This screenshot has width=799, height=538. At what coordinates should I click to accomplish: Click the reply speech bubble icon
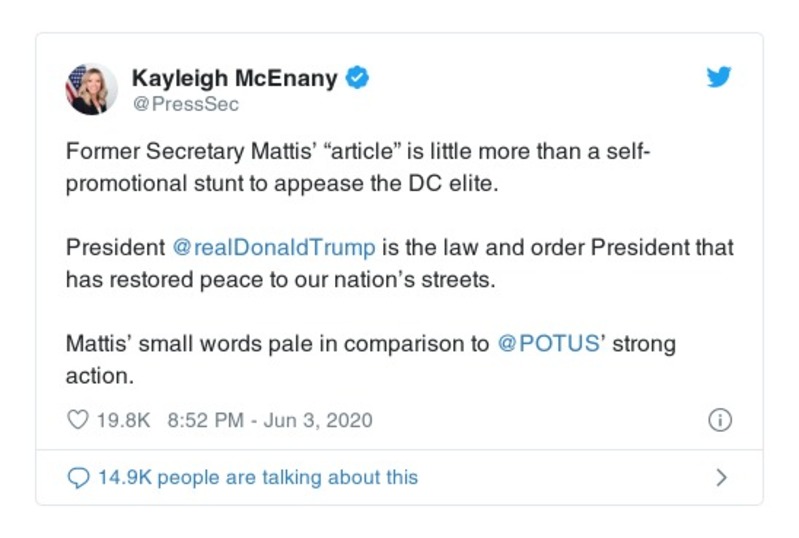78,478
